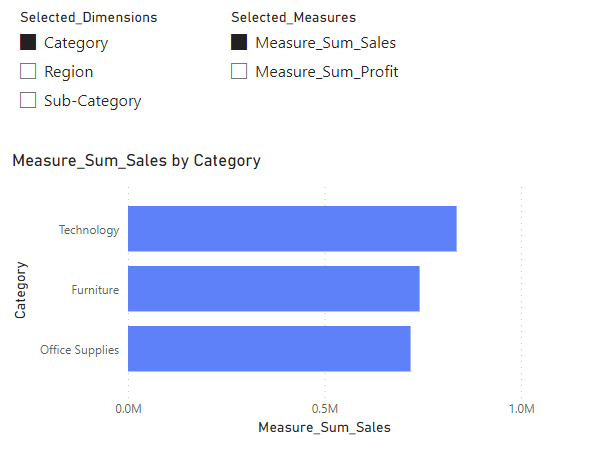Tick the Measure_Sum_Profit checkbox
Image resolution: width=598 pixels, height=454 pixels.
click(x=239, y=71)
